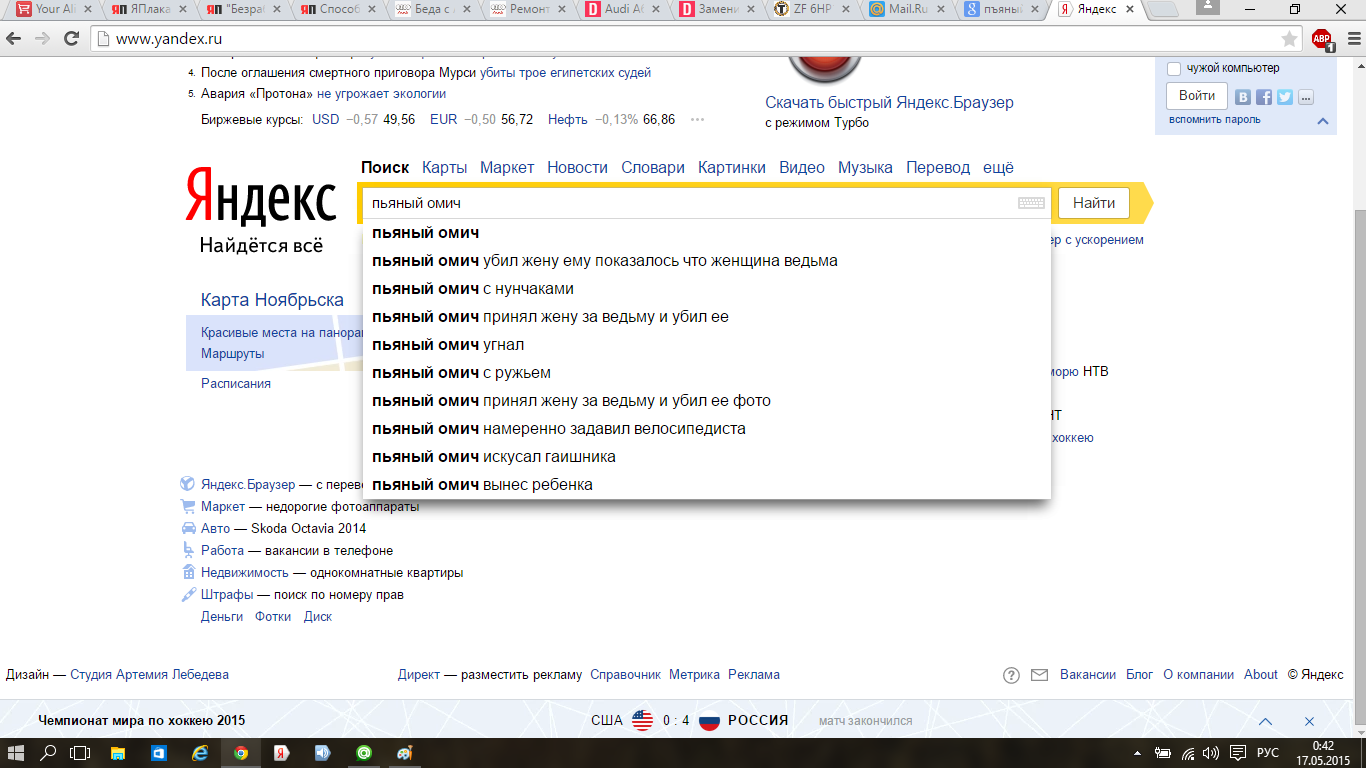Open the Расписания link

236,383
